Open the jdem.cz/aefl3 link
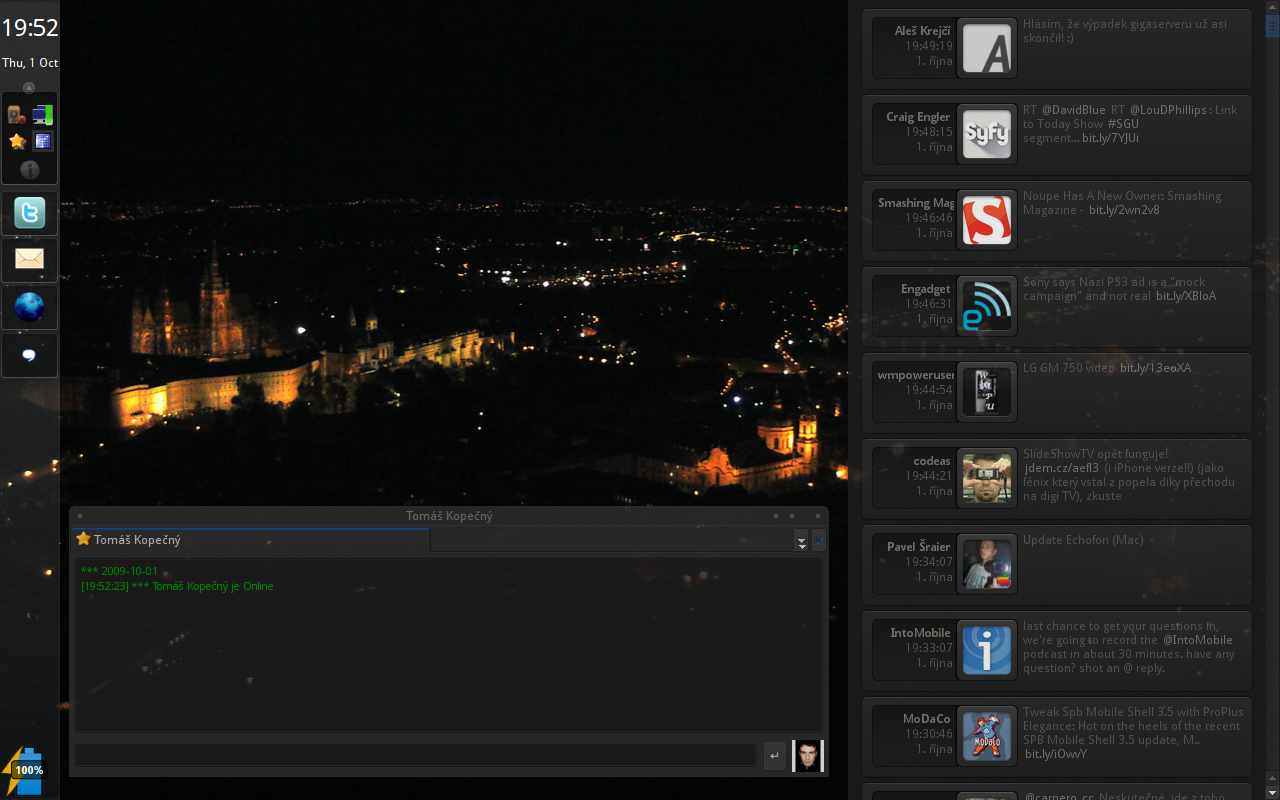 pos(1062,468)
